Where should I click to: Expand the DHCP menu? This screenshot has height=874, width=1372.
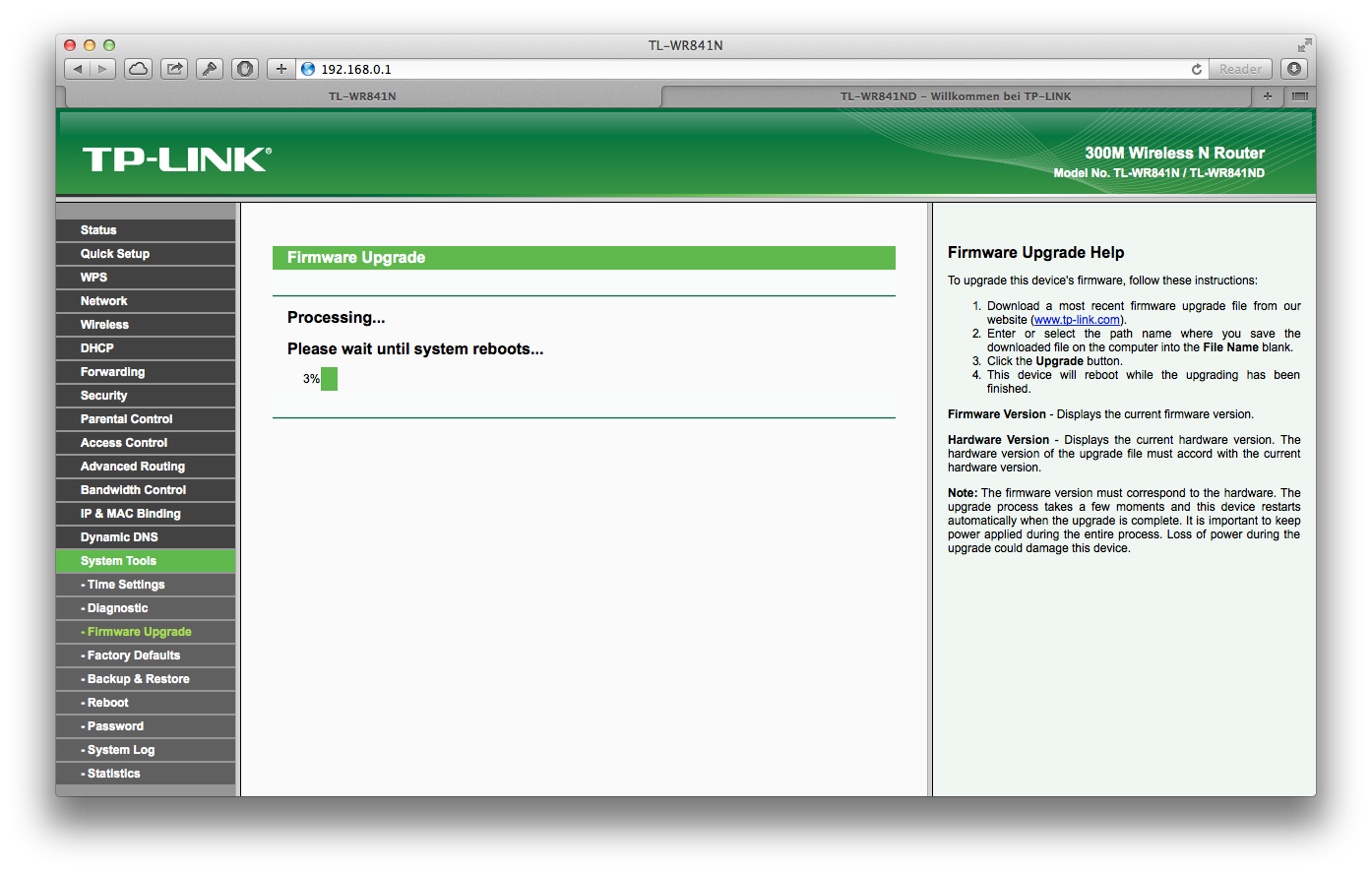146,348
